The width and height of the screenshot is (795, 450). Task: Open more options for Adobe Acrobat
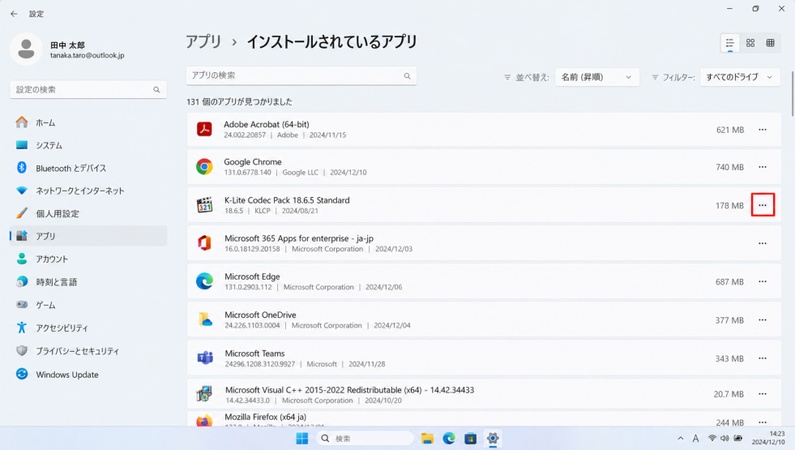(x=762, y=130)
